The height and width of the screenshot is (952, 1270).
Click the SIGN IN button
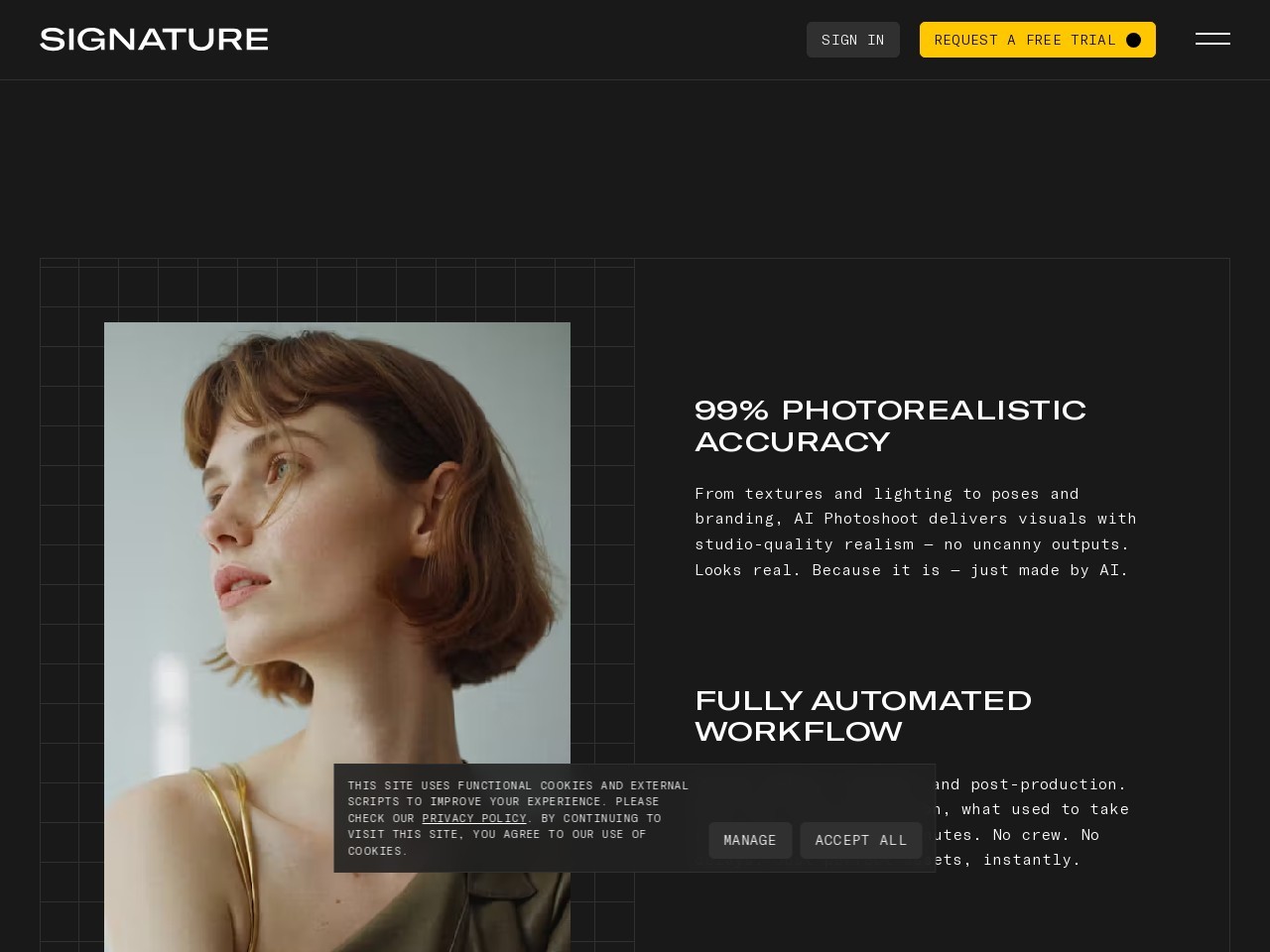pos(852,40)
